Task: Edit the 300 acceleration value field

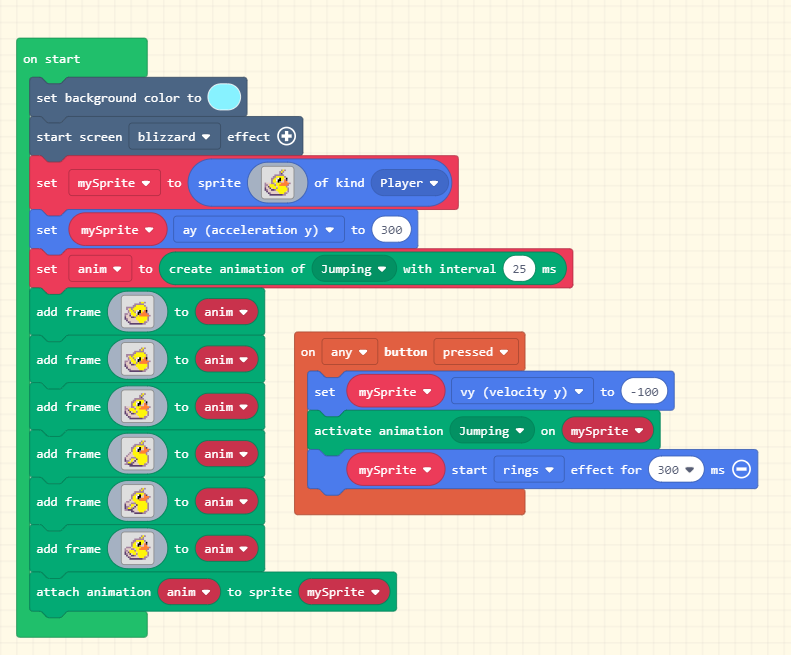Action: 391,230
